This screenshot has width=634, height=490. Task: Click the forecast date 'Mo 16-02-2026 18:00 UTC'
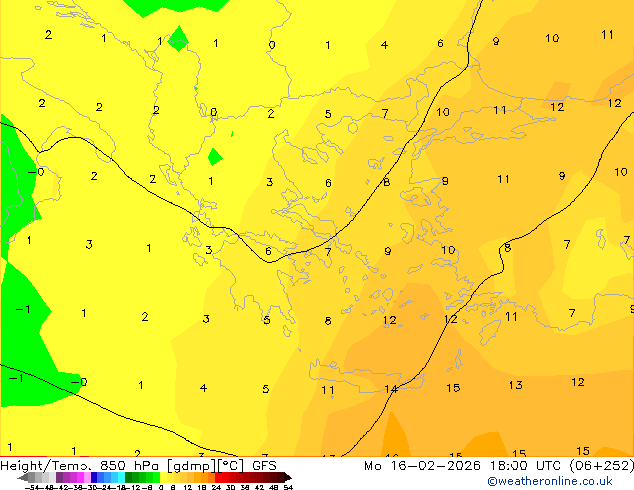point(463,466)
